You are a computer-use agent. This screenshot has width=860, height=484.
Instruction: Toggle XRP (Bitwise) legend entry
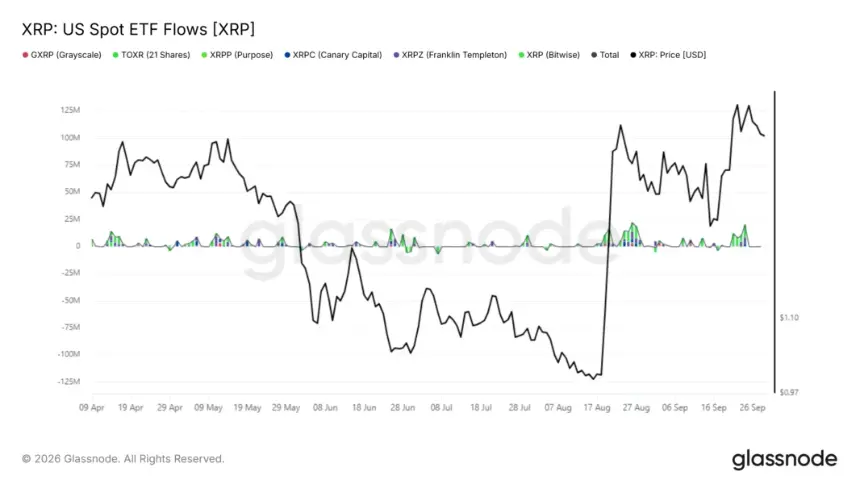(549, 55)
